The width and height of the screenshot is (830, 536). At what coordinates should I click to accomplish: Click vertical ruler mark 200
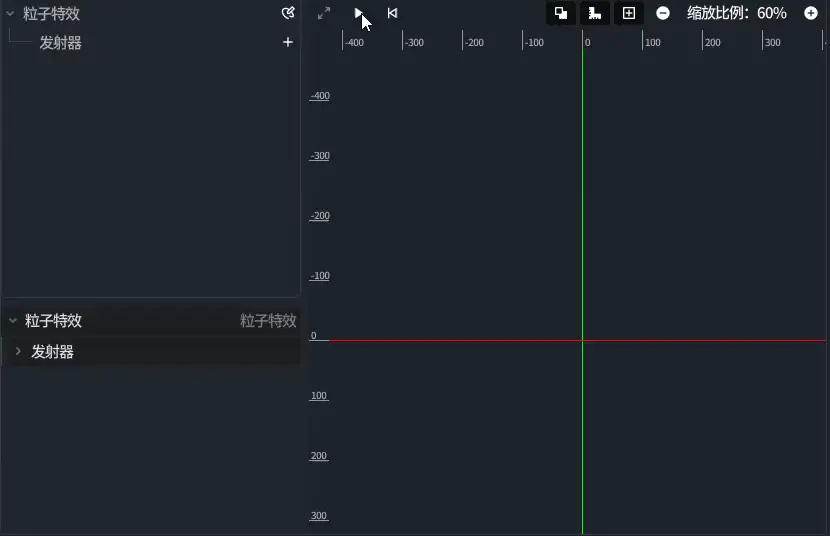(x=319, y=456)
